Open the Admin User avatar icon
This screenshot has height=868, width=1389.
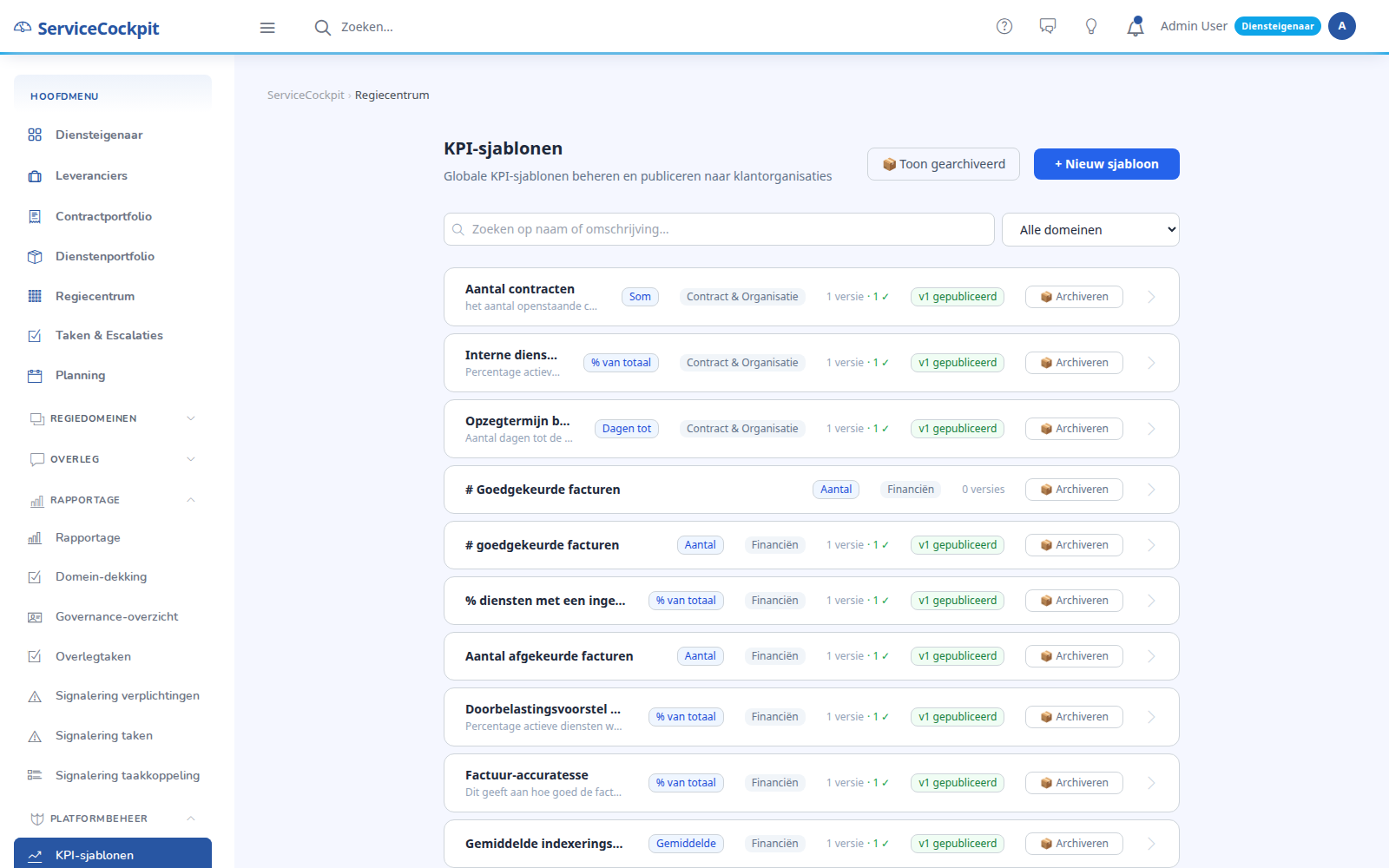click(1342, 26)
